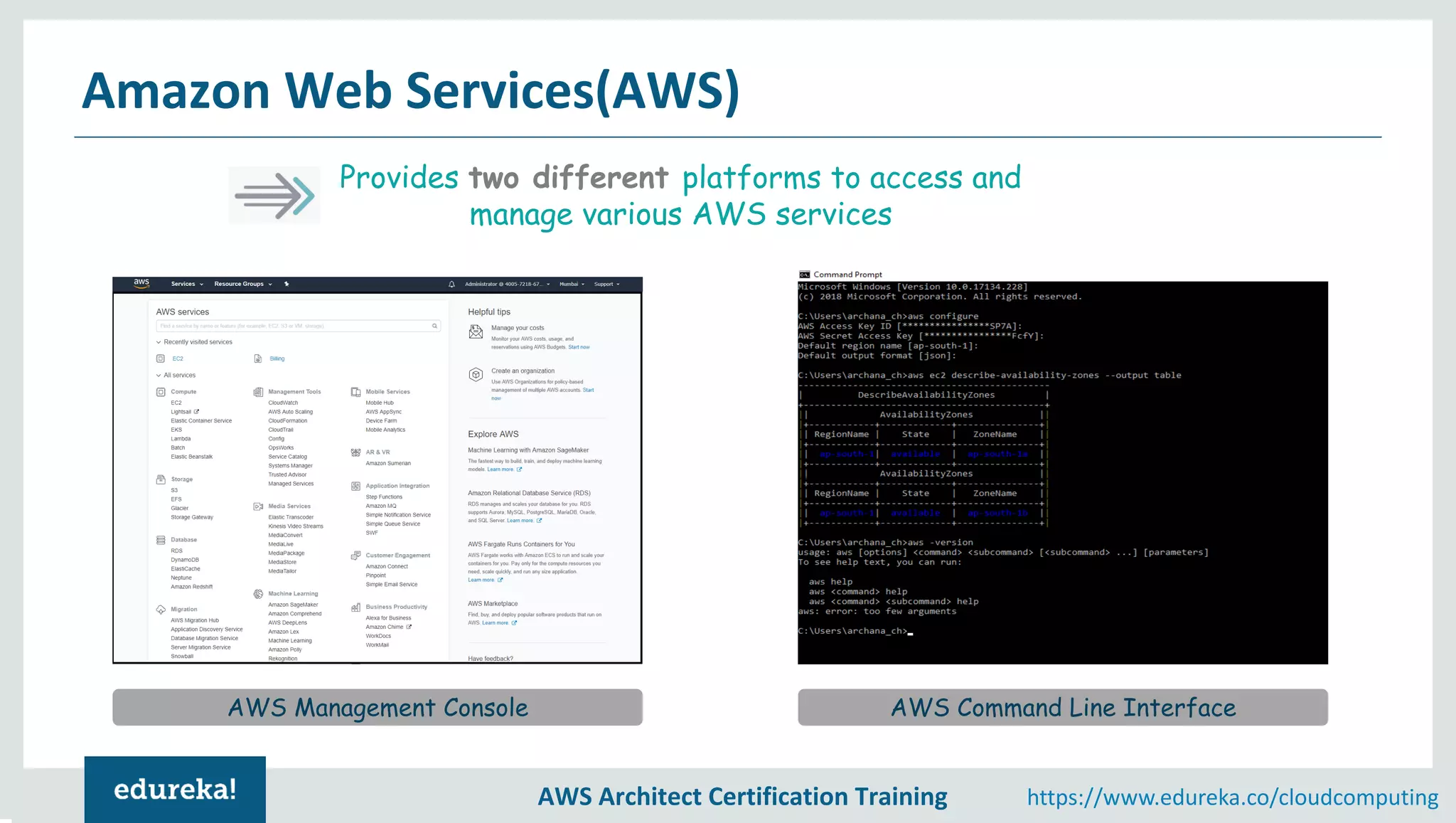1456x823 pixels.
Task: Click the Command Prompt window icon
Action: tap(804, 275)
